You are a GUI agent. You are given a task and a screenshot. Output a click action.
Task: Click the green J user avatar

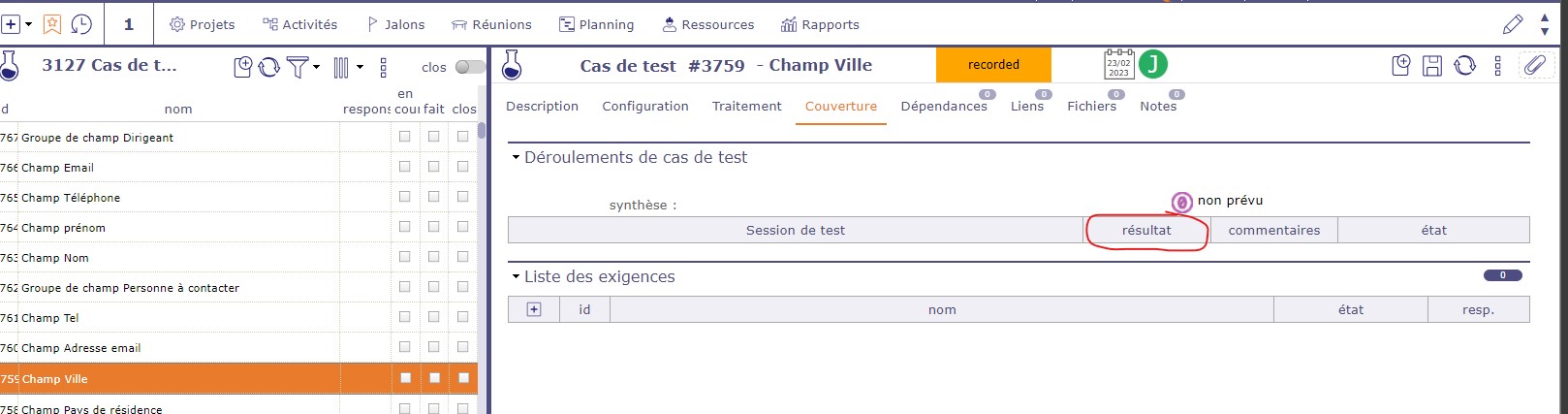(1153, 65)
